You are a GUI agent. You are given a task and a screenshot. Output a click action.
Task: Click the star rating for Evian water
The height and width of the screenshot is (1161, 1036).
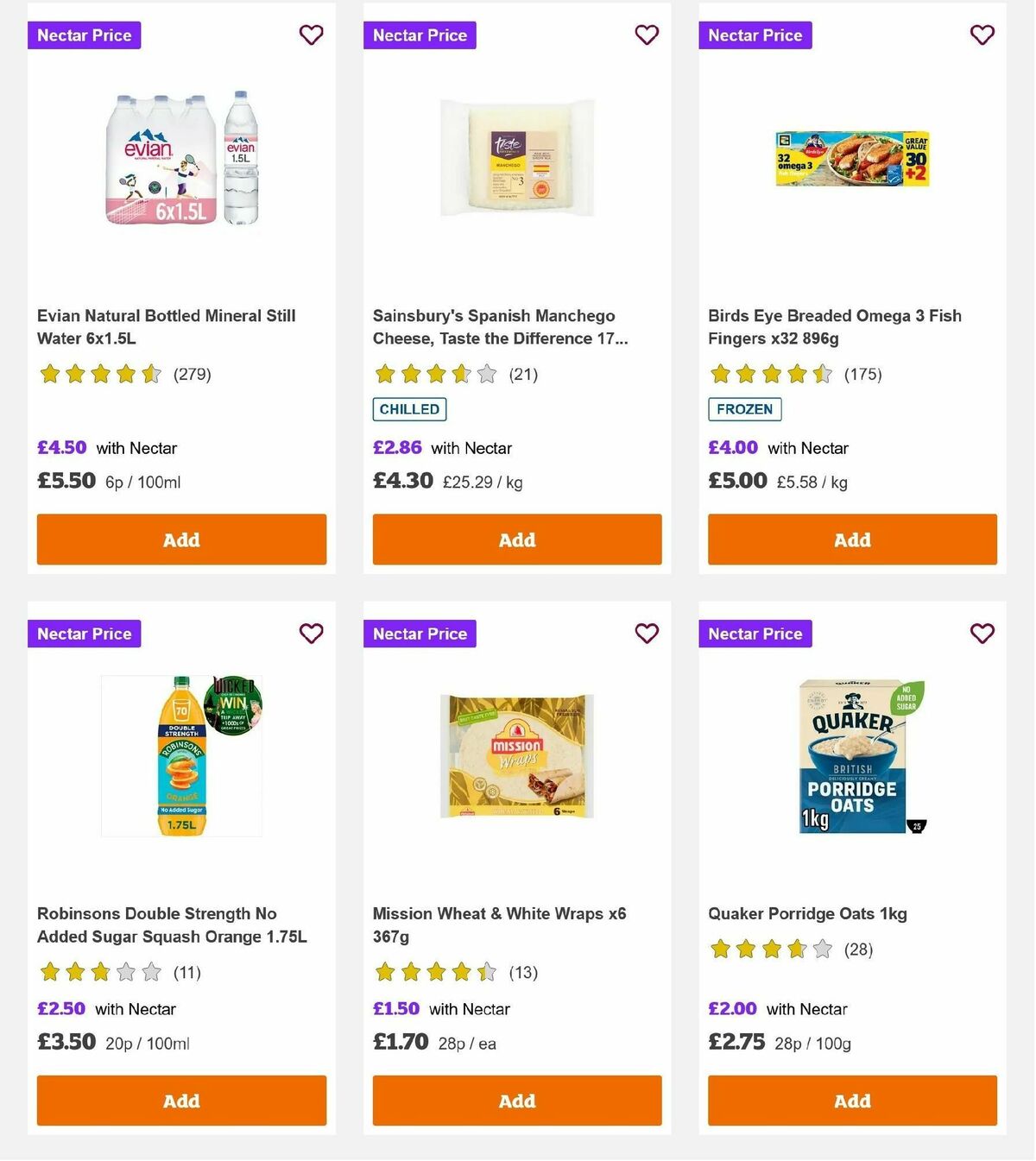point(100,374)
